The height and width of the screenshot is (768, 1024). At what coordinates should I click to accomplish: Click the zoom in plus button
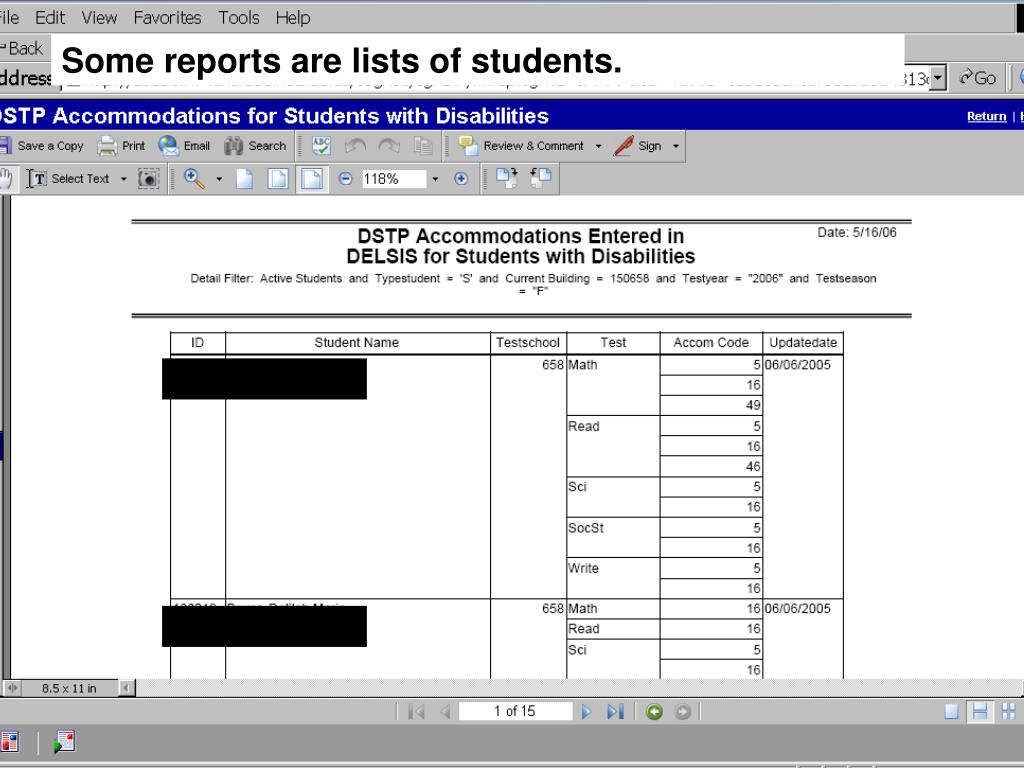coord(461,179)
